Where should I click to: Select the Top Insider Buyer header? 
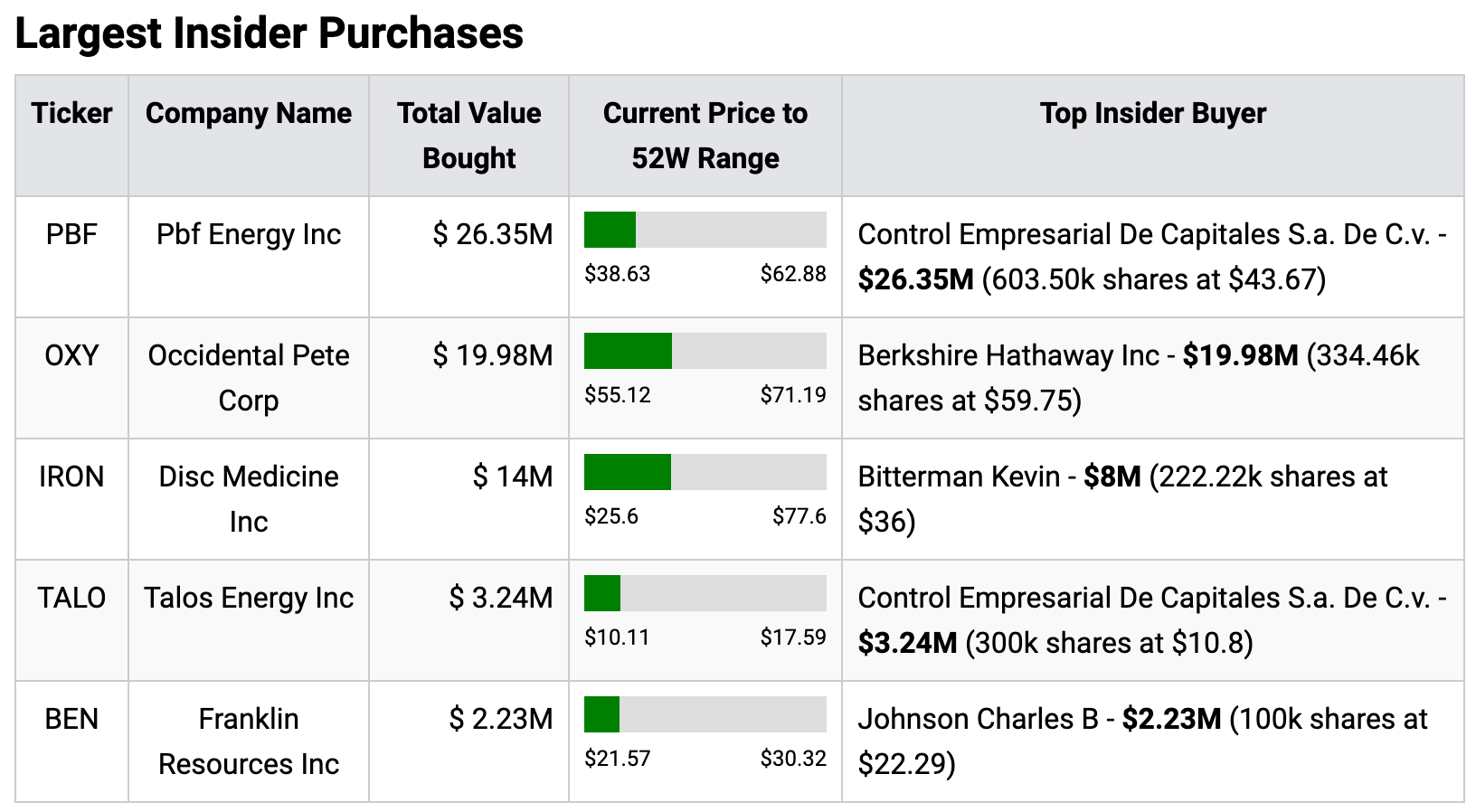(1152, 113)
